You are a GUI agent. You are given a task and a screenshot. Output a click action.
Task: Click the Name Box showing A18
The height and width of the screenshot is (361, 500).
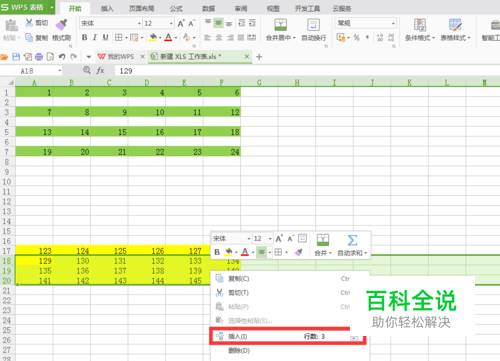coord(32,71)
